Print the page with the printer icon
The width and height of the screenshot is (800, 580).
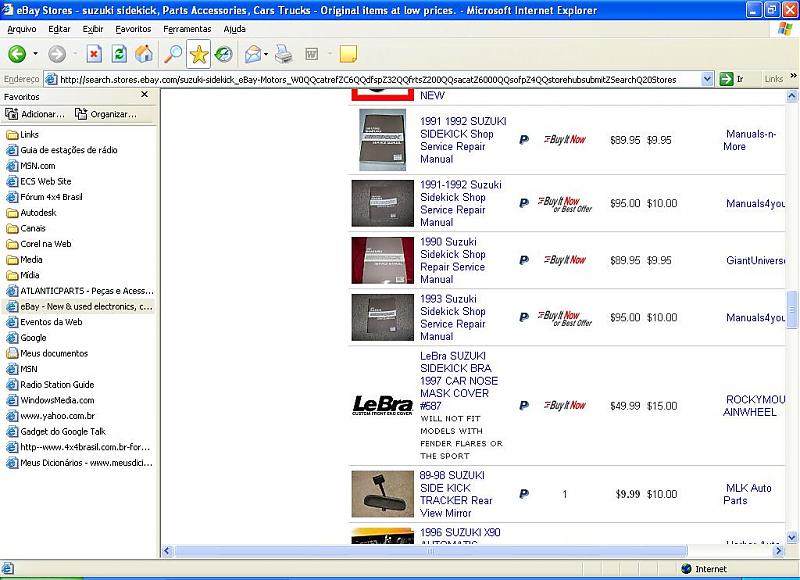click(x=284, y=54)
